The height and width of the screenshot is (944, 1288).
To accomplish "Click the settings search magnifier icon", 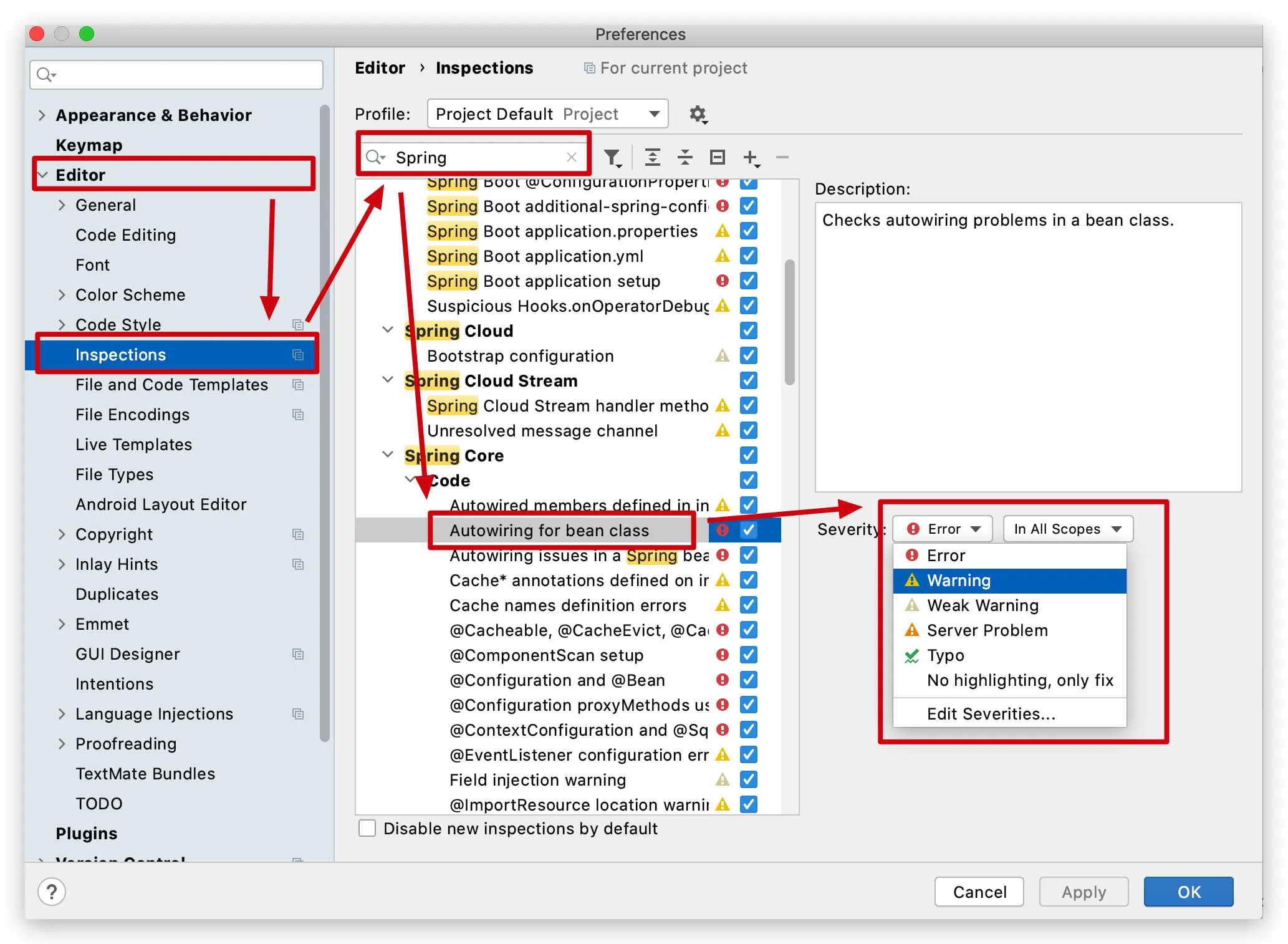I will tap(46, 75).
